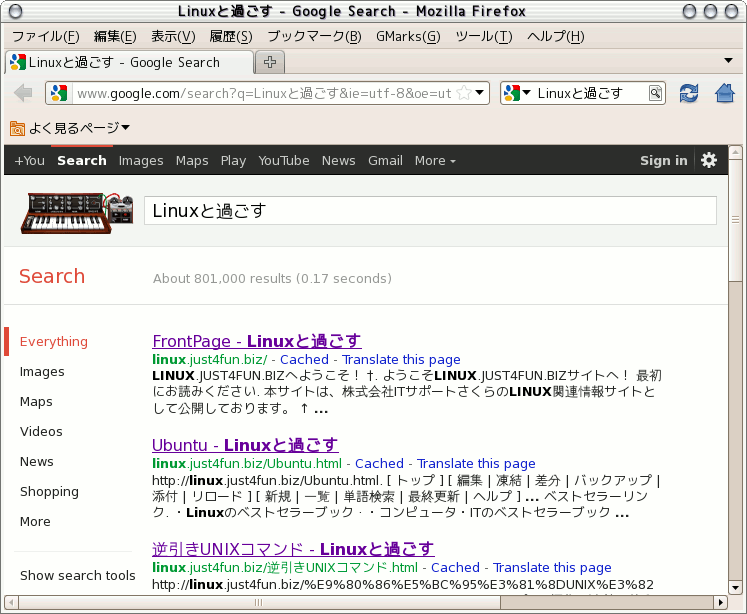This screenshot has width=747, height=614.
Task: Open the search engine selector dropdown
Action: click(517, 93)
